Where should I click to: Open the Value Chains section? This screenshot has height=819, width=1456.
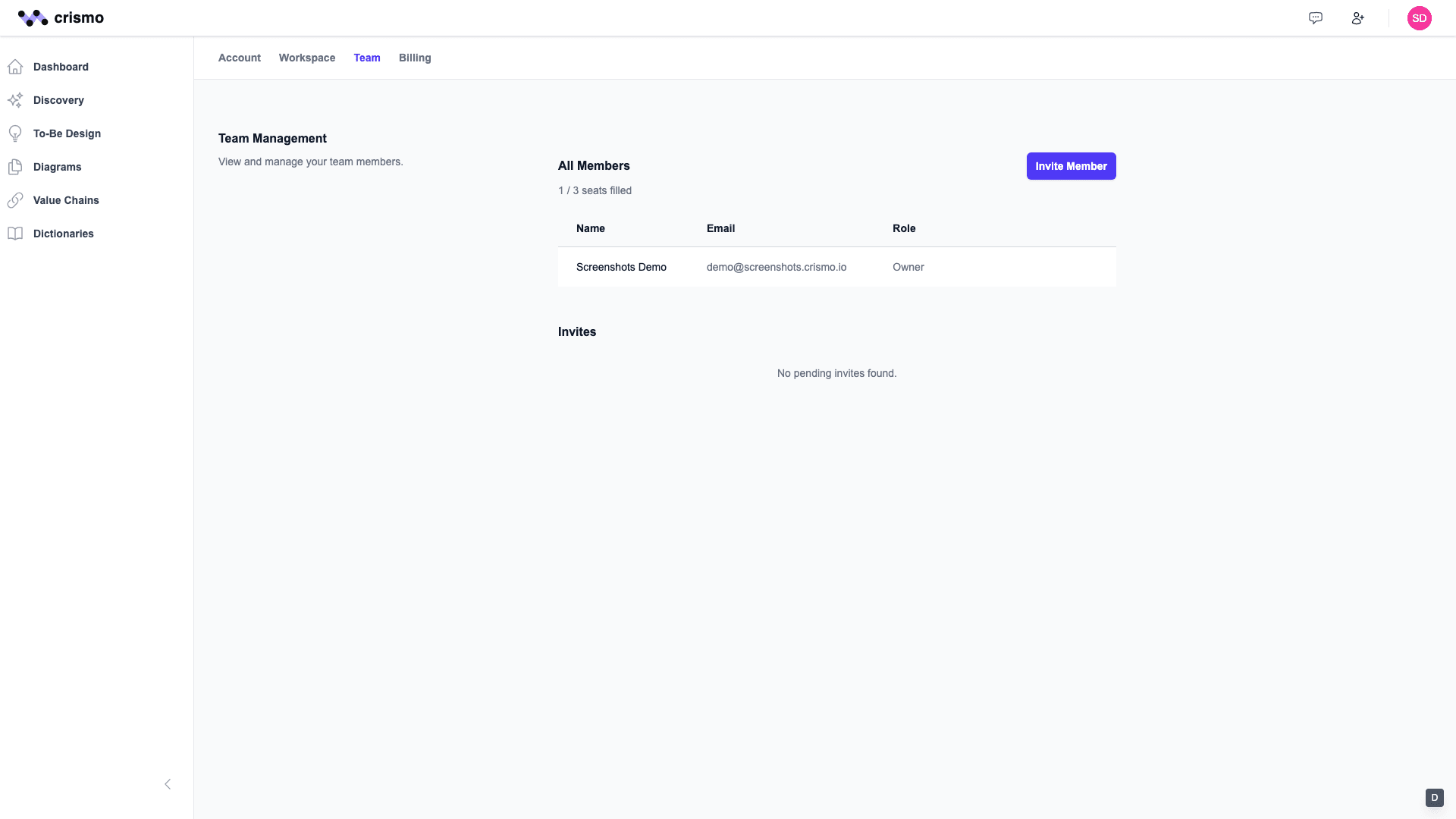(x=66, y=200)
